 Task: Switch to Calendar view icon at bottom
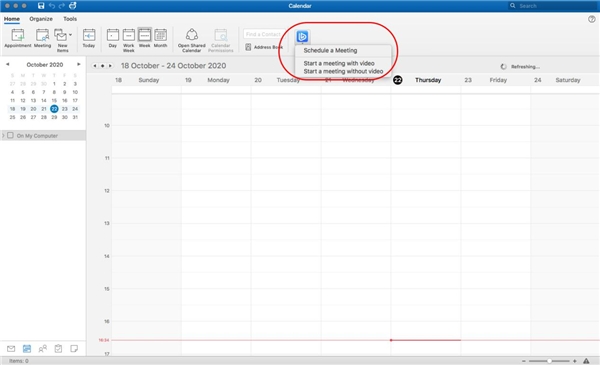point(27,349)
